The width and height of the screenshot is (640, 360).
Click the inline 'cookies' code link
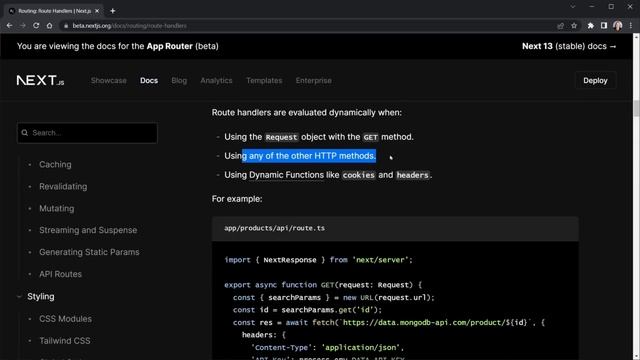pos(359,175)
